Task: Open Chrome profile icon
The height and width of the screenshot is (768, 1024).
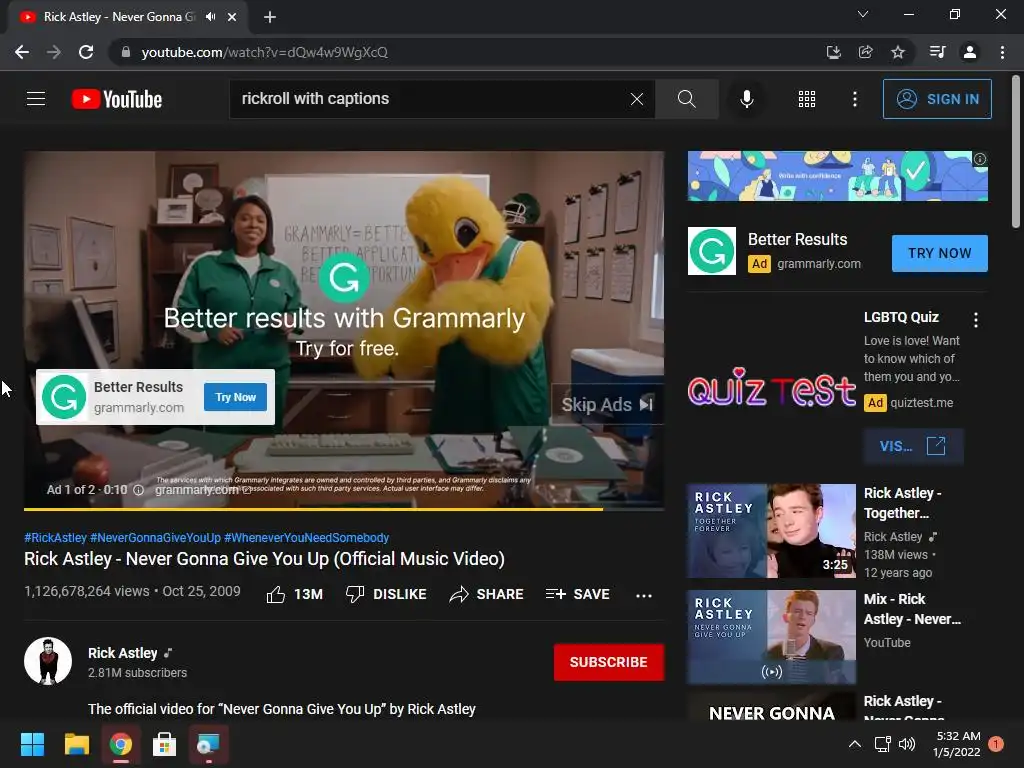Action: pos(970,52)
